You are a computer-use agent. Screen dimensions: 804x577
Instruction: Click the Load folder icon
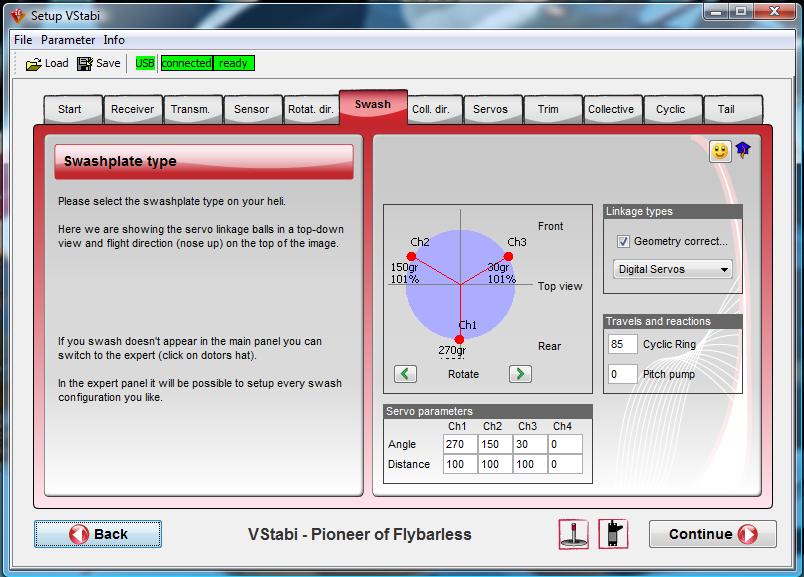[34, 64]
